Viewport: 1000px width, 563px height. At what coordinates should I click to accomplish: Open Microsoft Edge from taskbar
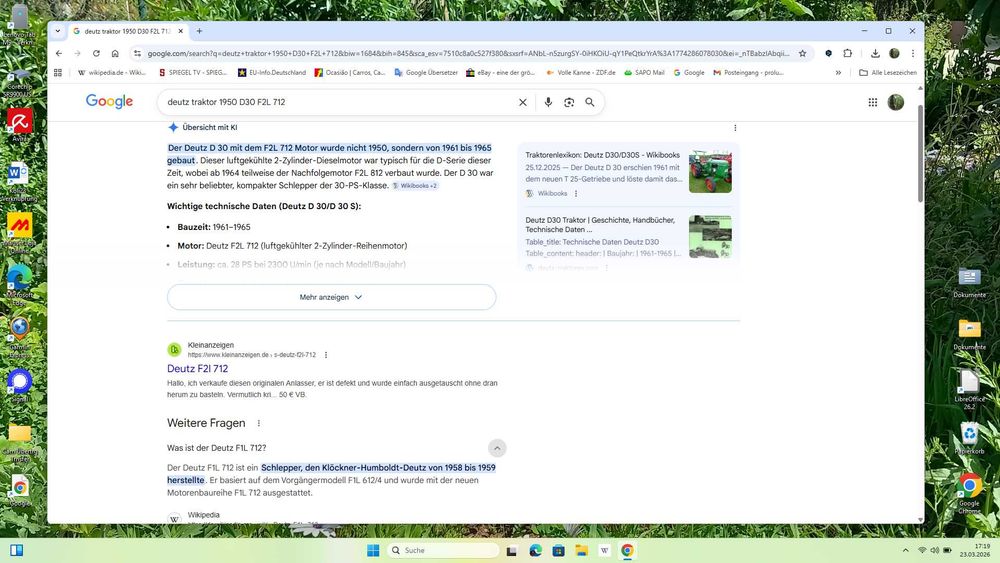click(x=535, y=550)
